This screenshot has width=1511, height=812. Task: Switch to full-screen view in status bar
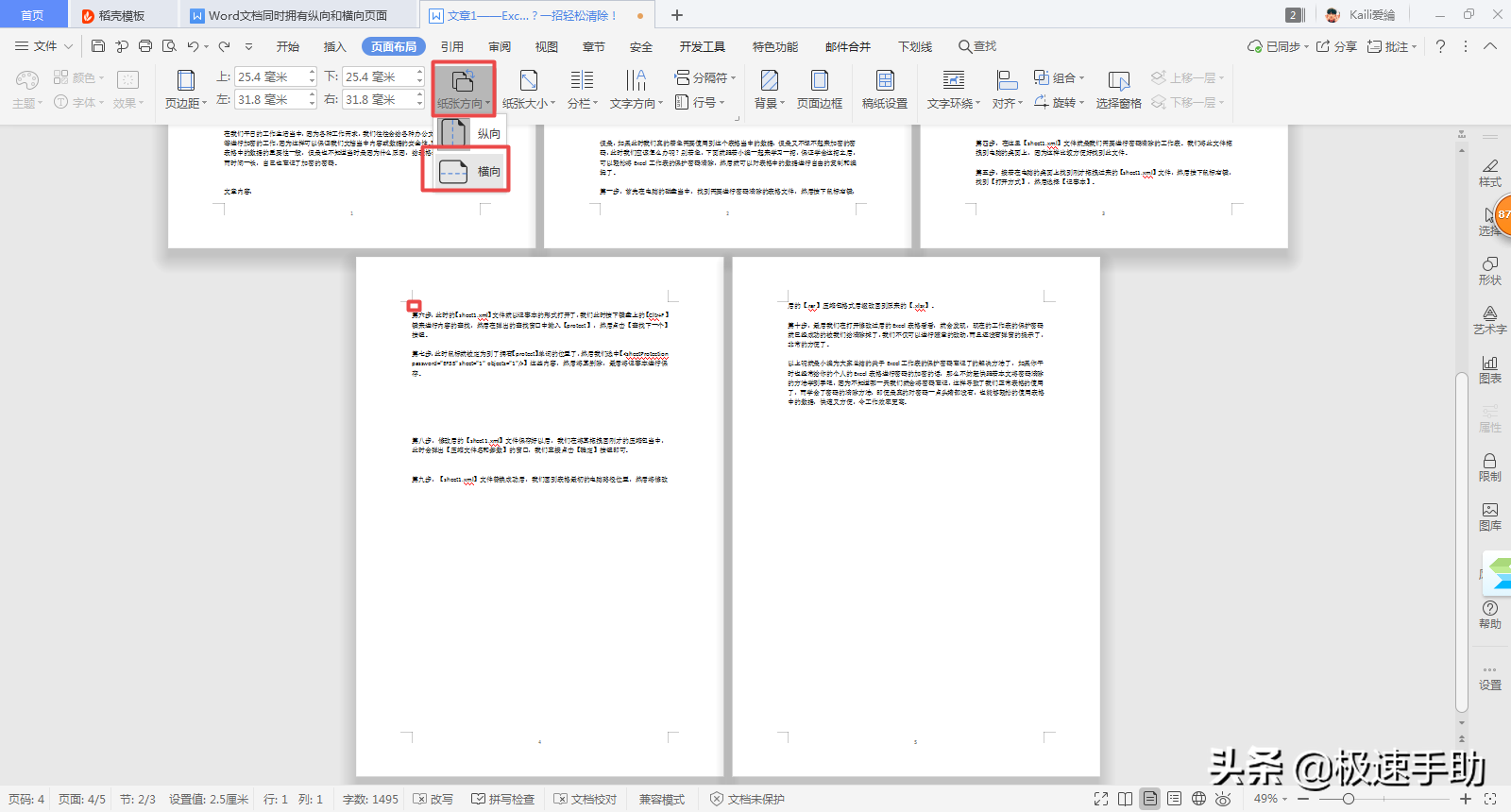[x=1101, y=799]
